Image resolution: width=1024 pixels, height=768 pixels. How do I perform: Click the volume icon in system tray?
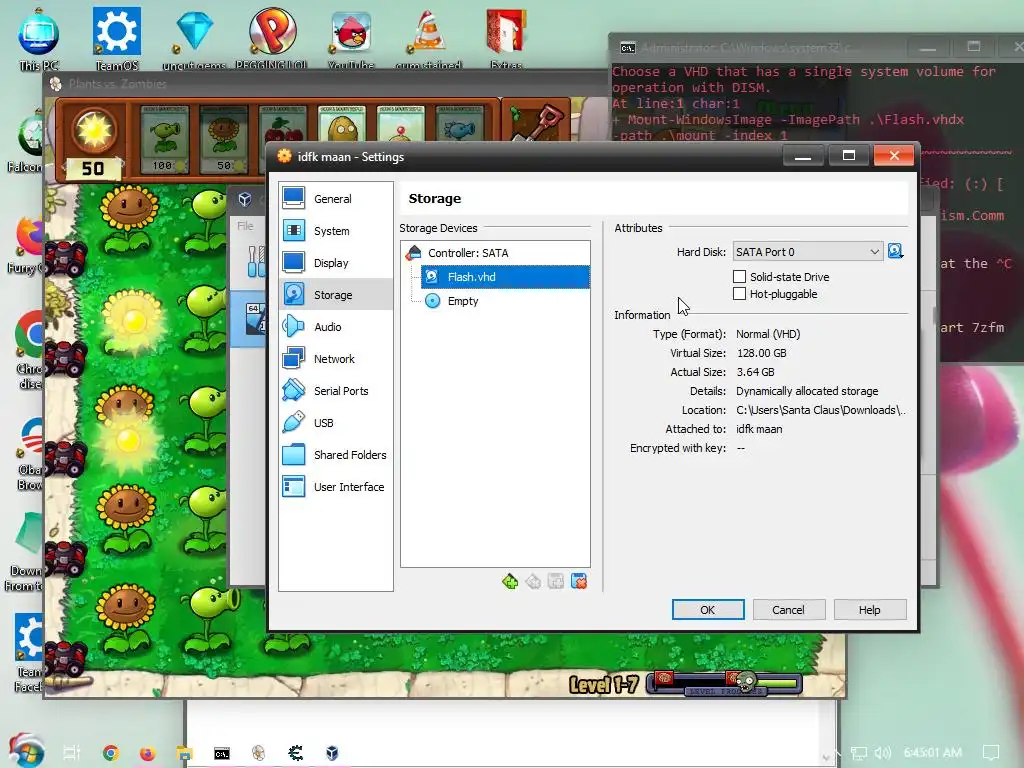click(x=882, y=753)
